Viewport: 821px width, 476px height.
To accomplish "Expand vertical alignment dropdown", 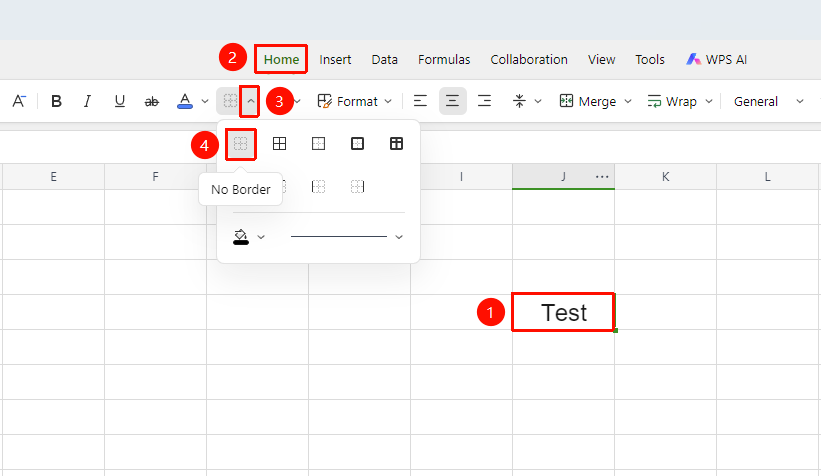I will tap(538, 102).
